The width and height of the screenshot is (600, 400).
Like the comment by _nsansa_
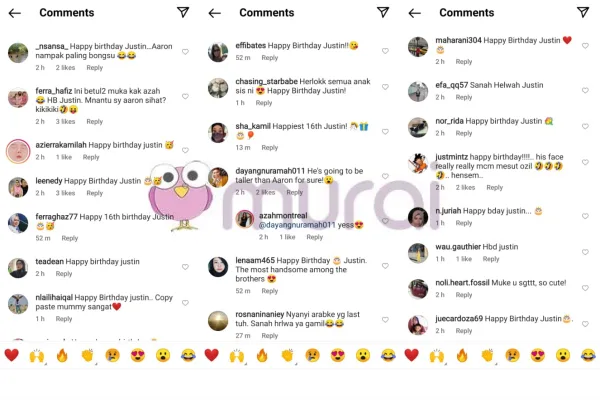pos(185,51)
